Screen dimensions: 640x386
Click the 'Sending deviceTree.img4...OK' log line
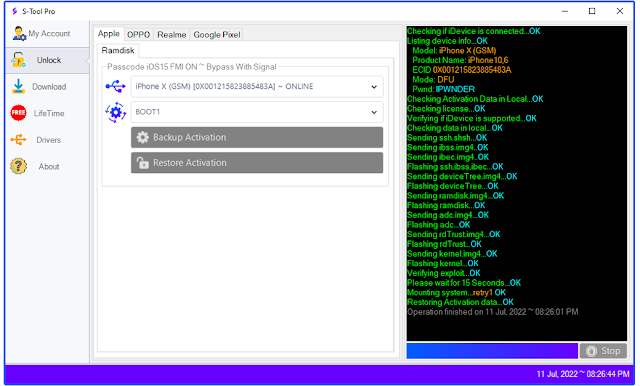(462, 176)
